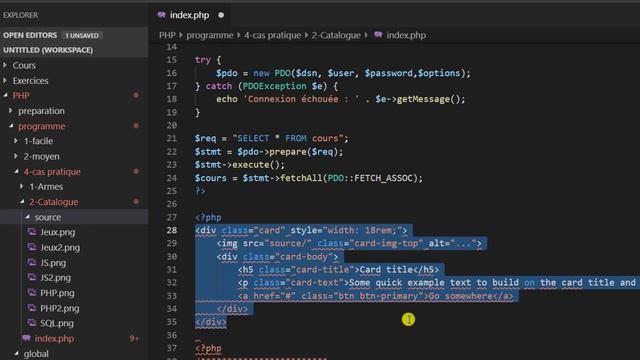The height and width of the screenshot is (360, 640).
Task: Expand the 1-Armes folder arrow
Action: [22, 187]
